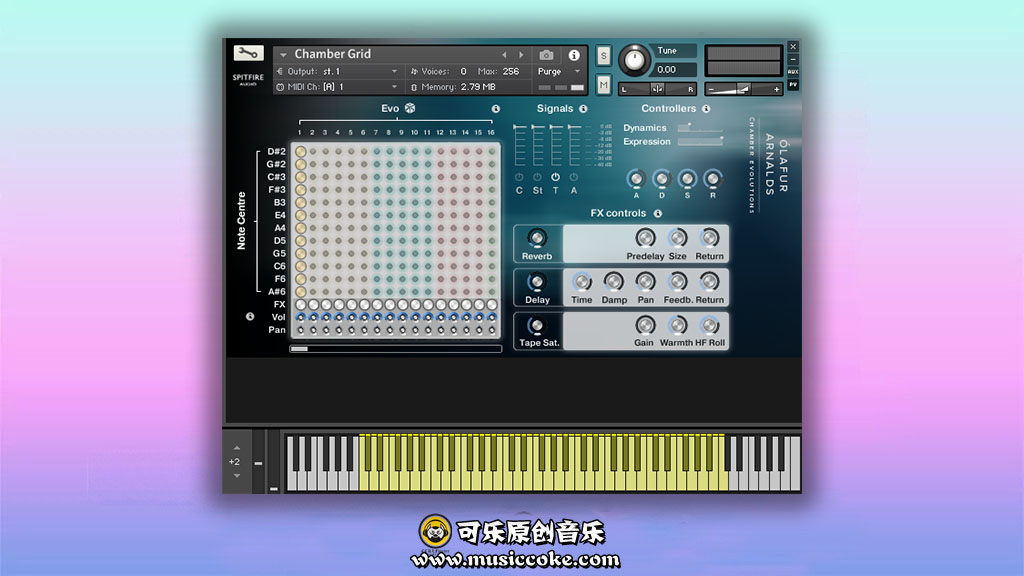1024x576 pixels.
Task: Click the delay Feedb. knob
Action: pos(677,282)
